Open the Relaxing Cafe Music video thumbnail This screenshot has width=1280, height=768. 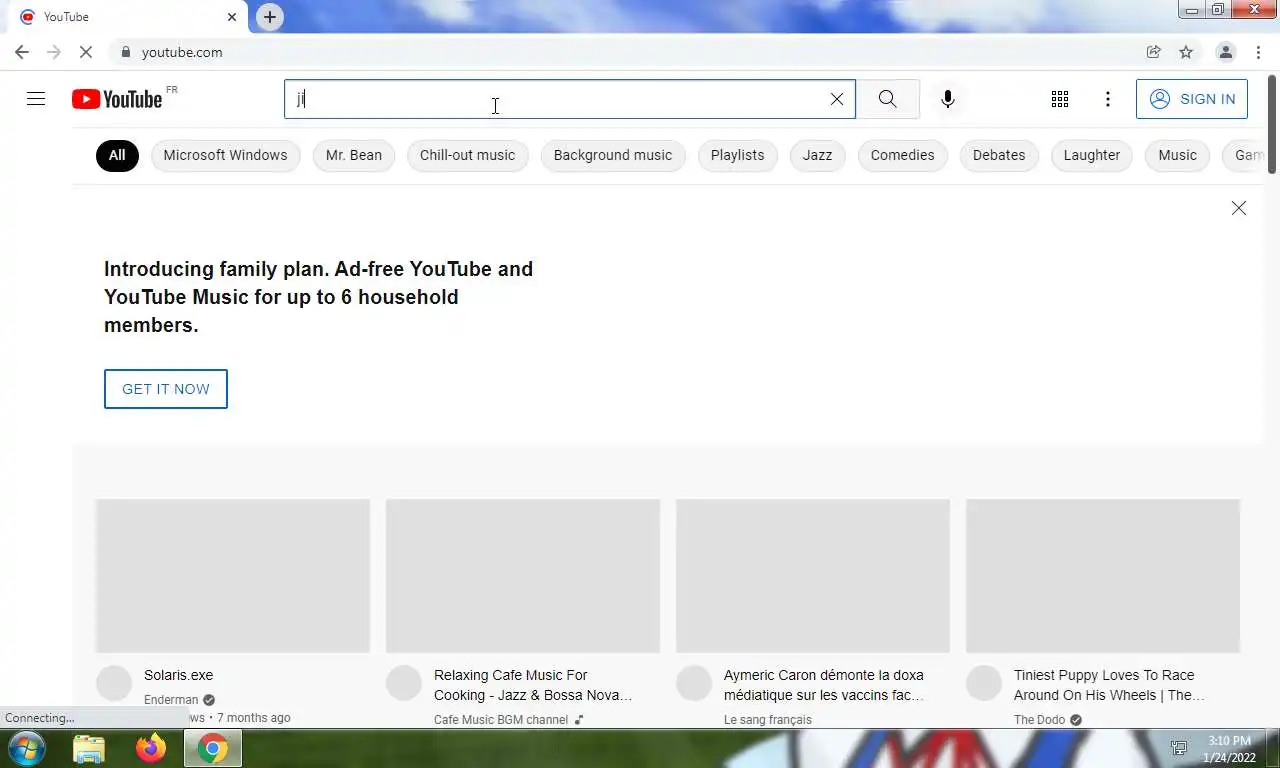point(523,576)
